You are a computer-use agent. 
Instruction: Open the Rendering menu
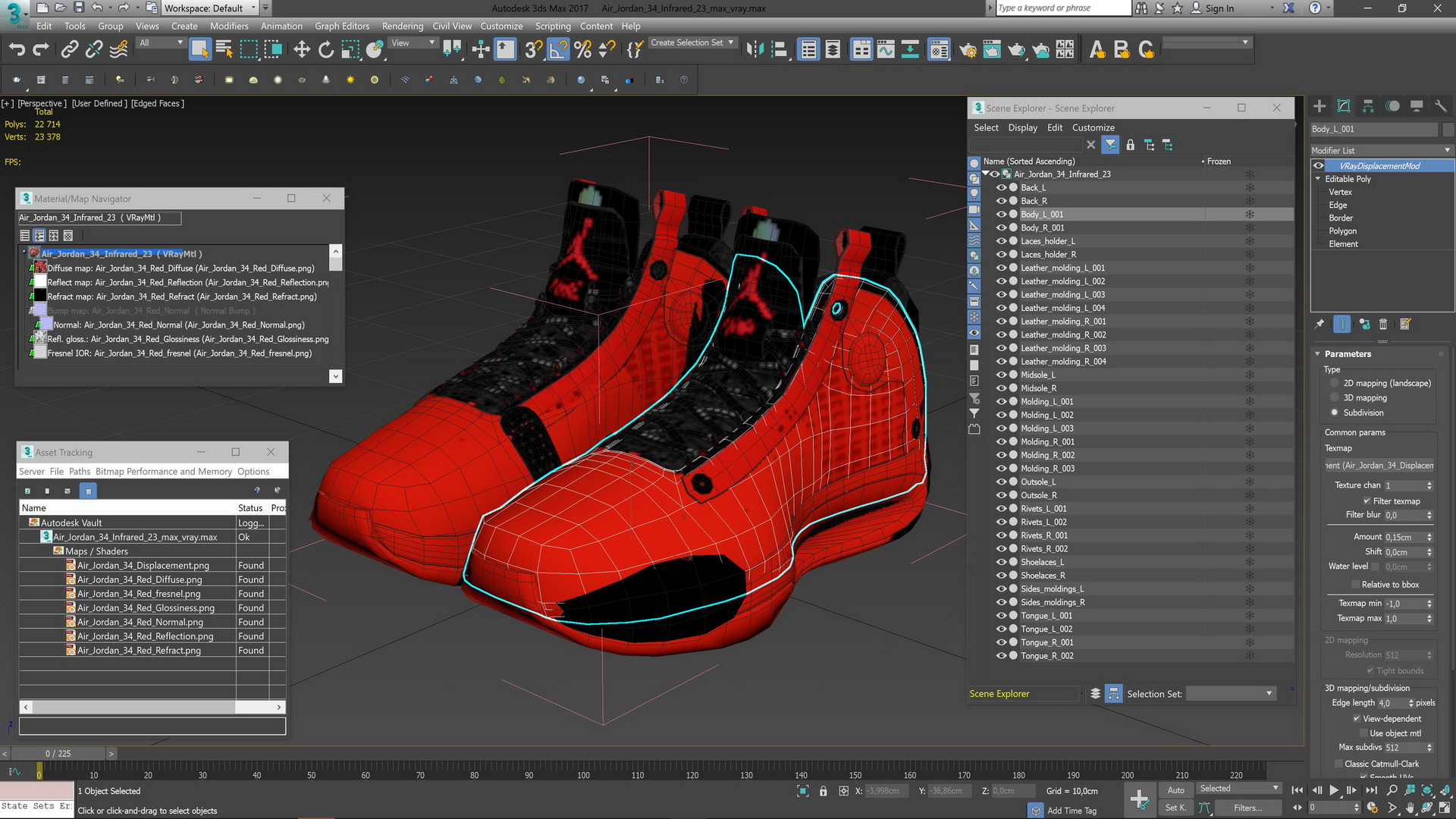403,26
